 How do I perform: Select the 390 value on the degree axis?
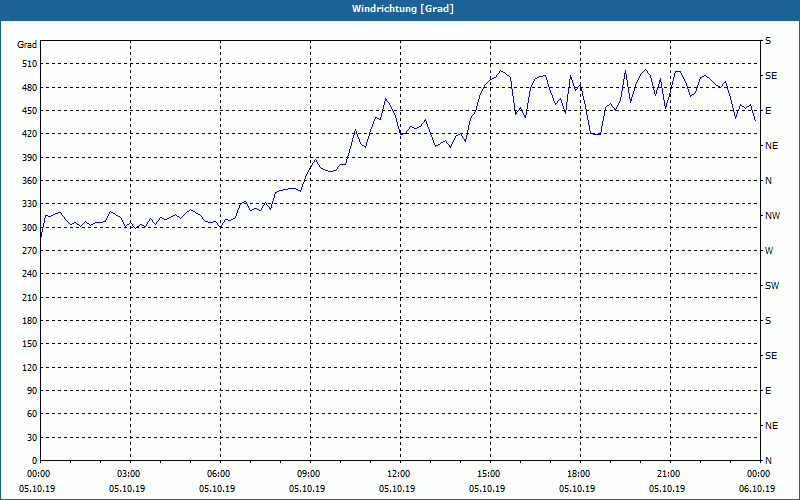click(30, 158)
